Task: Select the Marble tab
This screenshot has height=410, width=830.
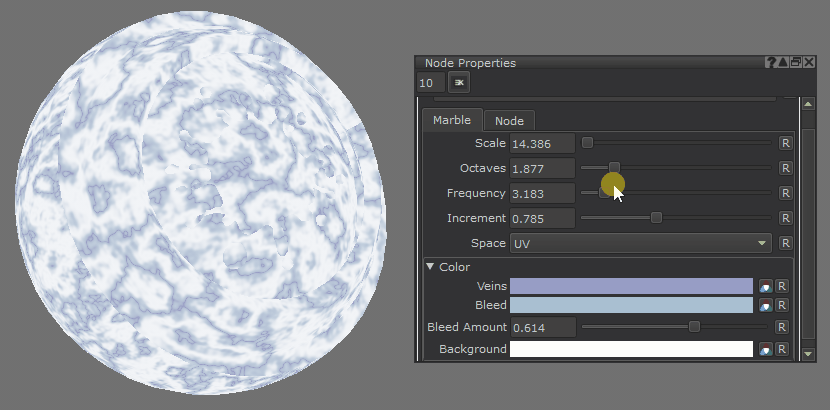Action: pyautogui.click(x=452, y=120)
